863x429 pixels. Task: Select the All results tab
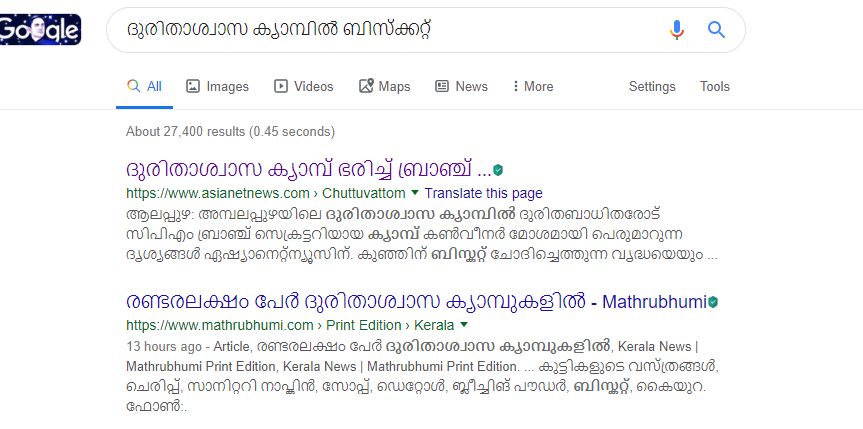coord(144,86)
